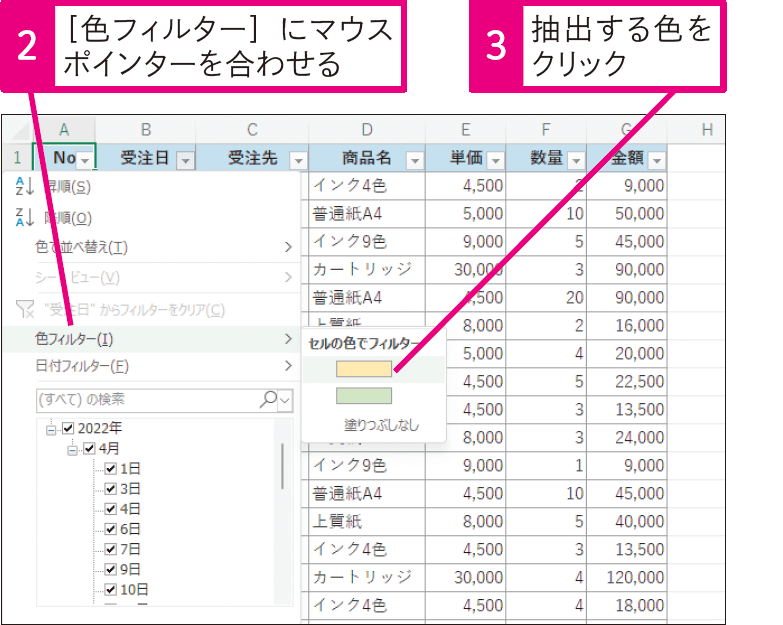Viewport: 783px width, 625px height.
Task: Select row 1 header
Action: (x=17, y=158)
